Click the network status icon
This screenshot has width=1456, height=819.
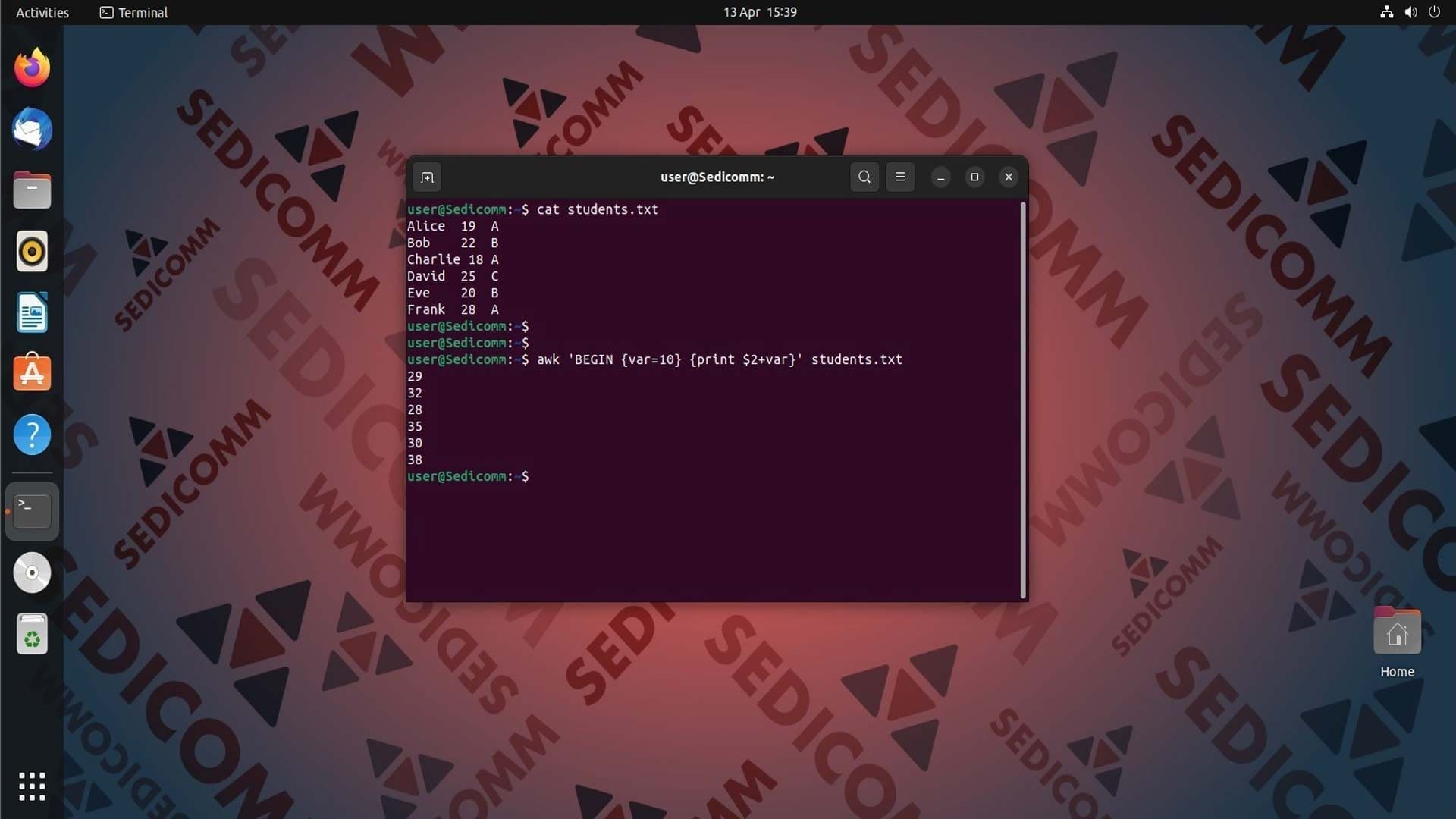click(1387, 12)
